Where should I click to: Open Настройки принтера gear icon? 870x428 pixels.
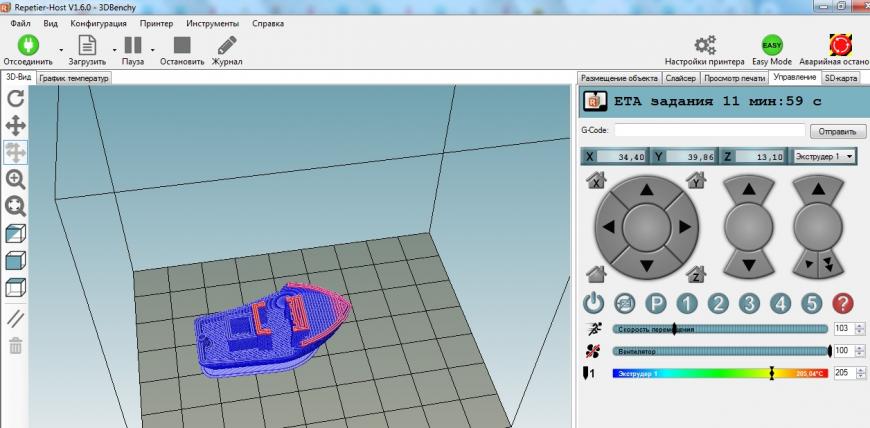tap(705, 45)
